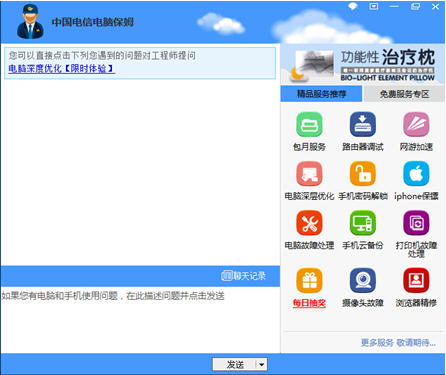Open the 电脑深层优化 optimization icon

309,174
